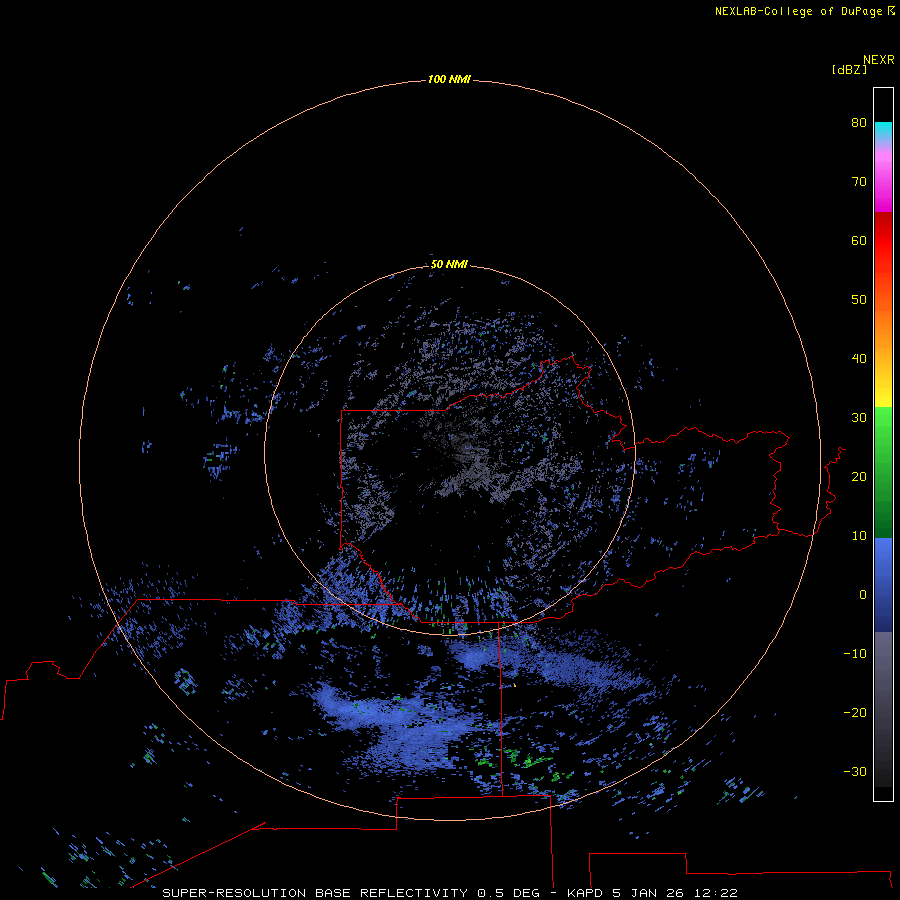Pick the cyan segment of the color bar
This screenshot has width=900, height=900.
(x=883, y=130)
